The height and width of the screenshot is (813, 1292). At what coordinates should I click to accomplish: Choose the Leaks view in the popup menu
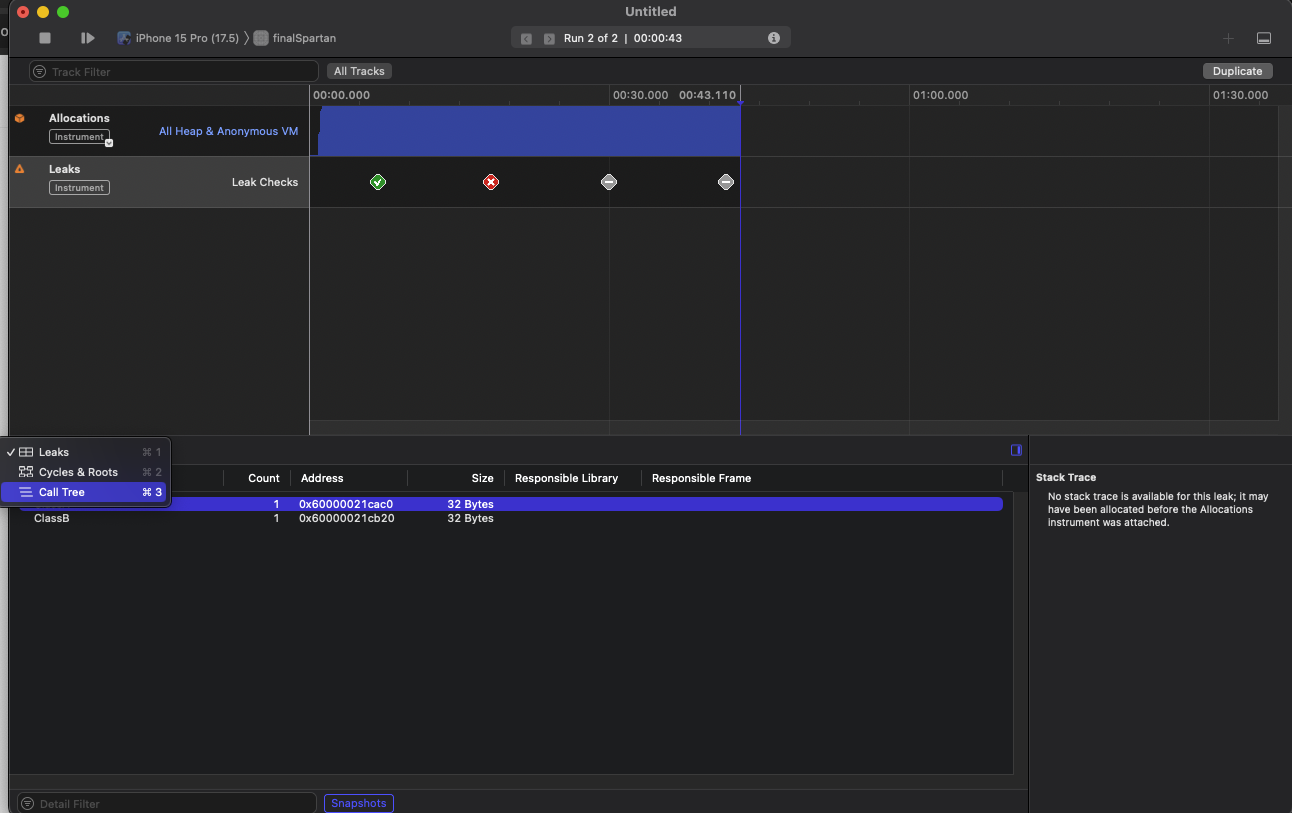tap(86, 452)
